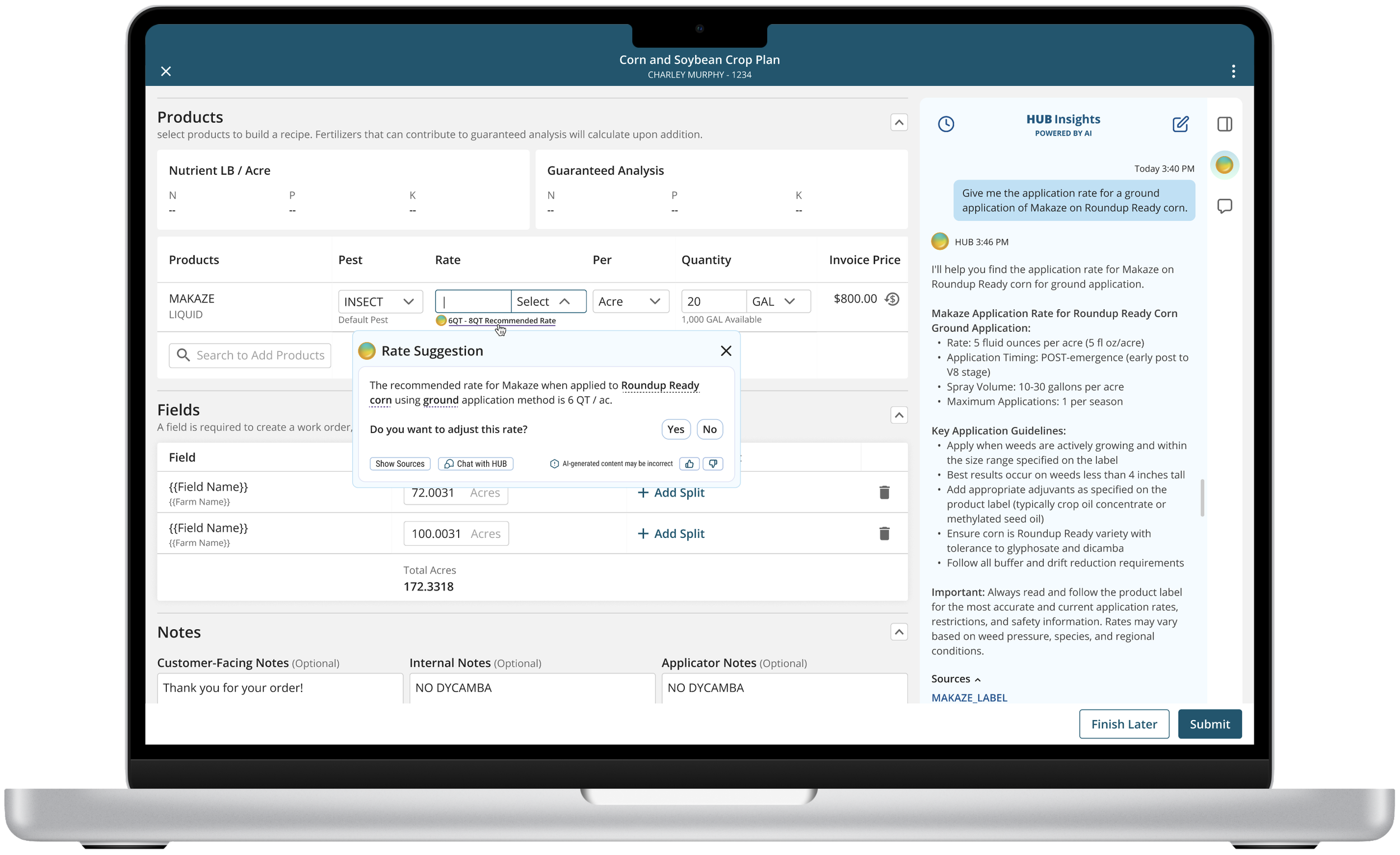The height and width of the screenshot is (855, 1400).
Task: Click the Total Acres value 172.3318
Action: pos(428,586)
